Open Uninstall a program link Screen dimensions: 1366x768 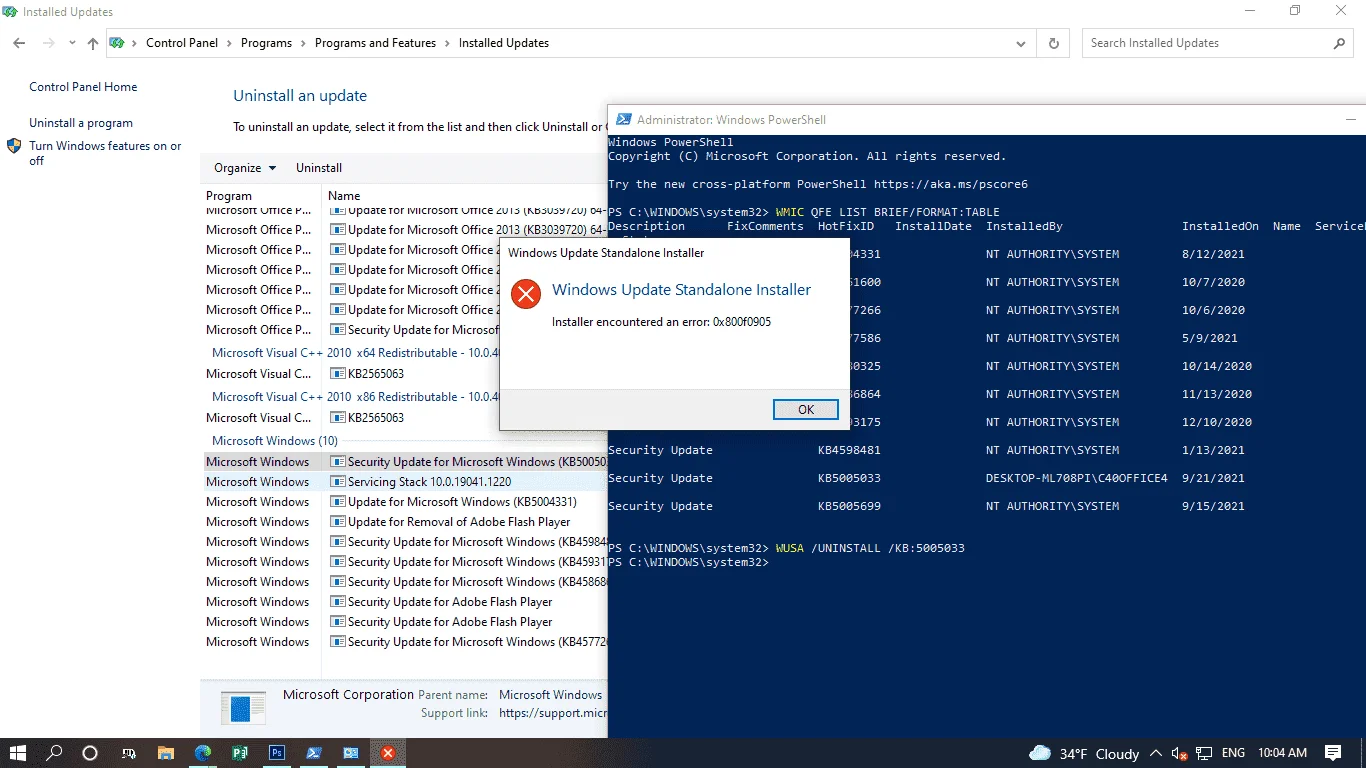(x=81, y=123)
